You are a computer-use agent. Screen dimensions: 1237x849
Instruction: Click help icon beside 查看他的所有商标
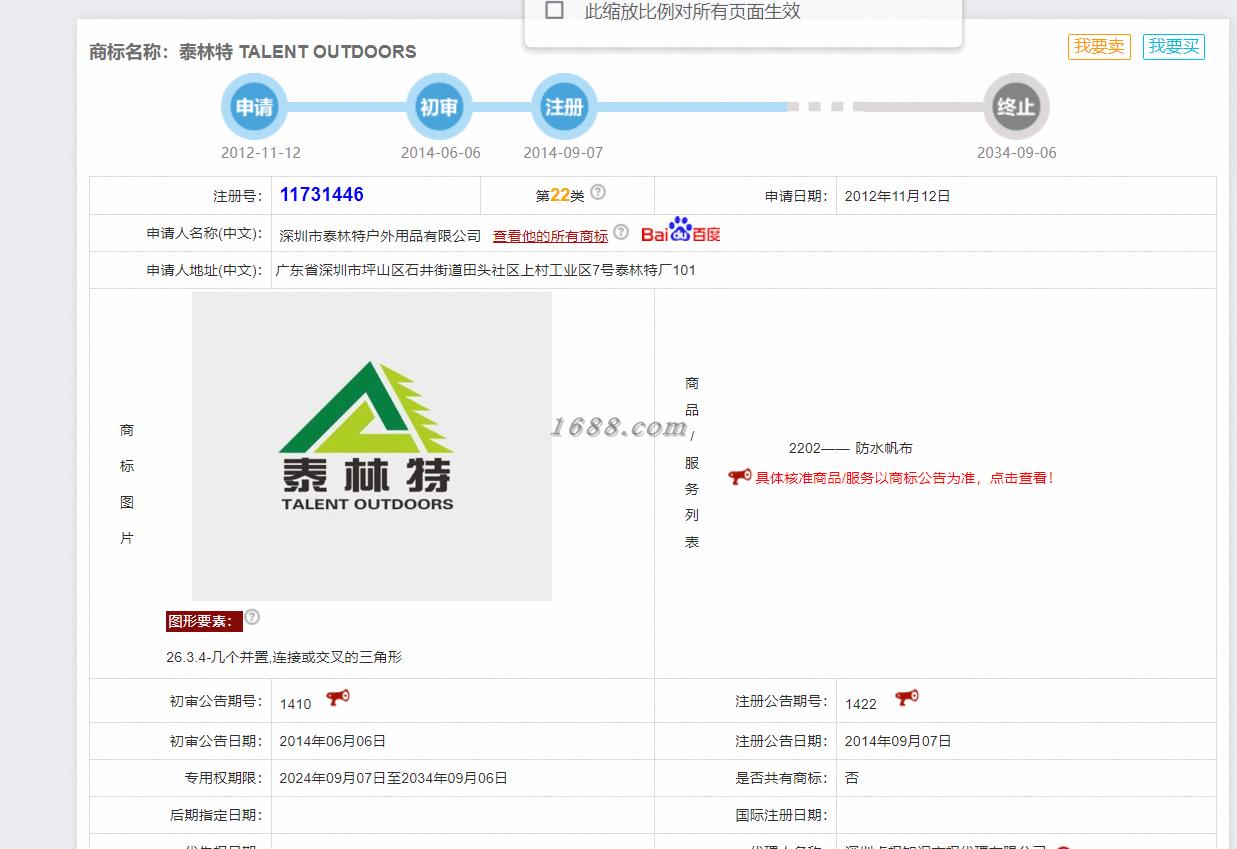pyautogui.click(x=621, y=232)
